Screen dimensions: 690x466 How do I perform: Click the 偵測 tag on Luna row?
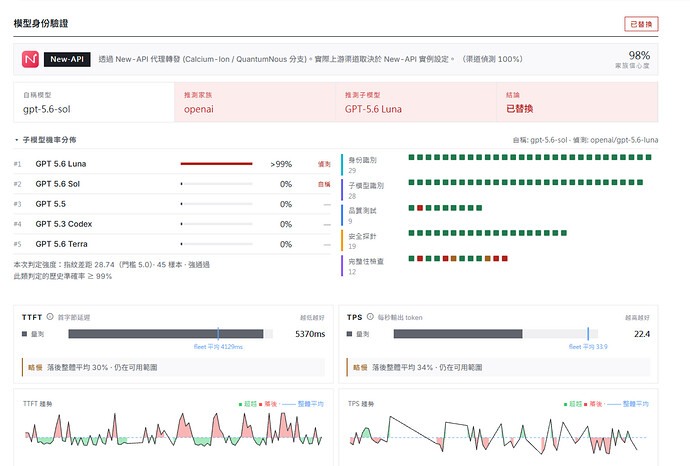tap(324, 164)
